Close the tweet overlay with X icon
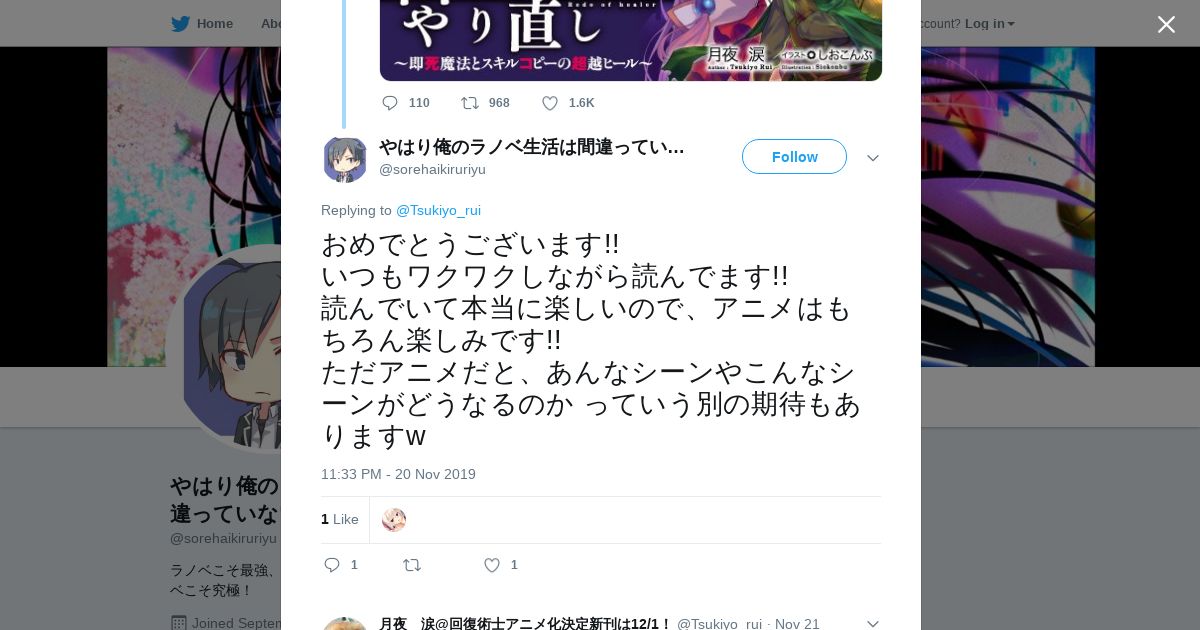Screen dimensions: 1200x630 1166,24
